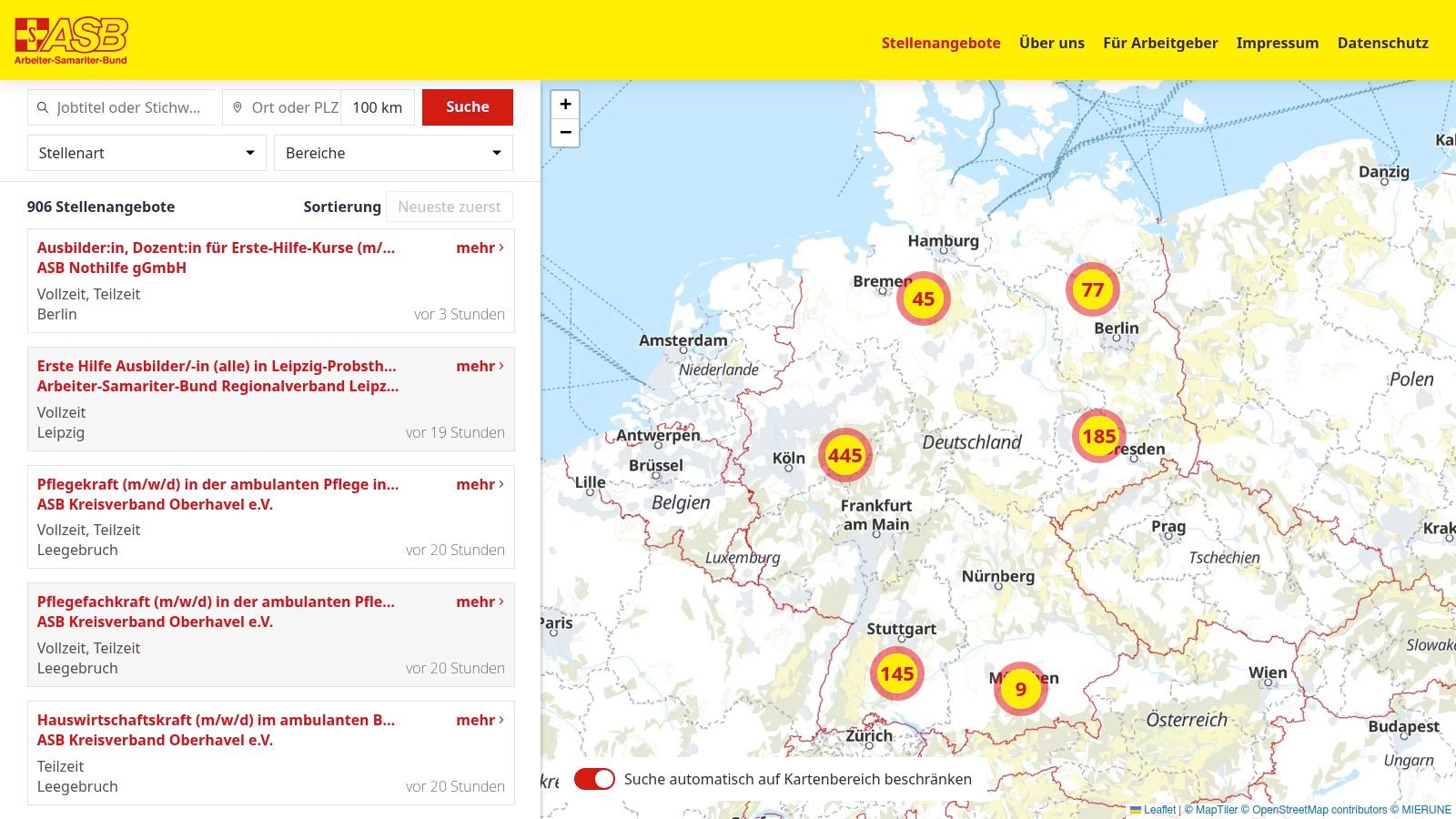Open 'mehr' for Ausbilder:in Dozent:in job
The height and width of the screenshot is (819, 1456).
pyautogui.click(x=480, y=248)
